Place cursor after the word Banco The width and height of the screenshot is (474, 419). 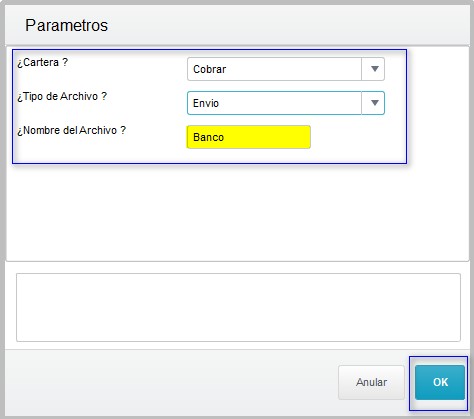pyautogui.click(x=225, y=137)
